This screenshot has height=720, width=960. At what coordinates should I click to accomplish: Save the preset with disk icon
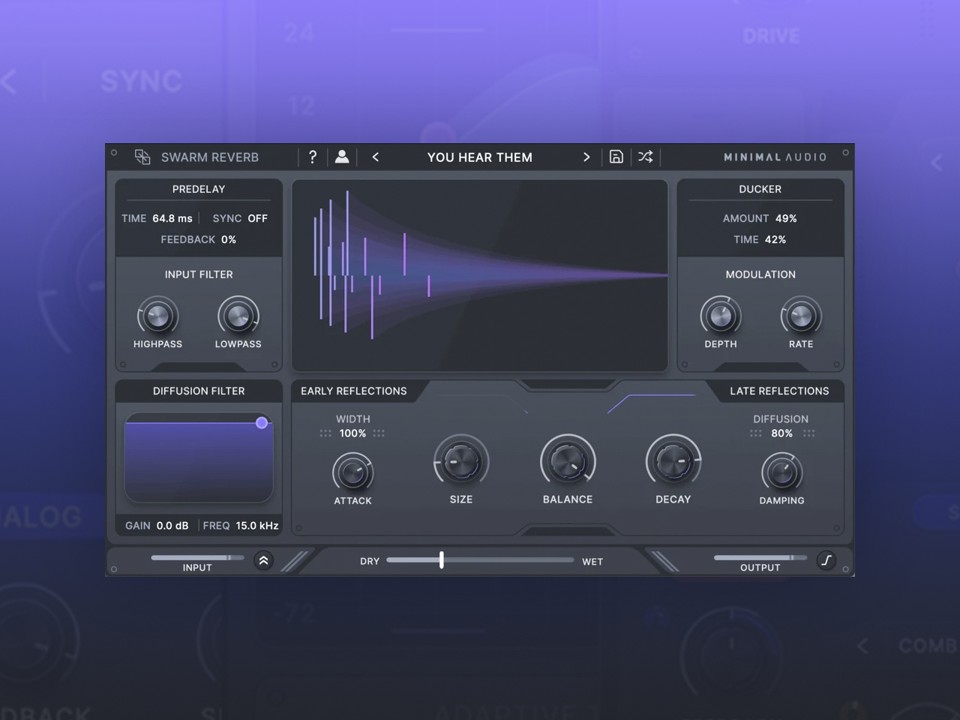click(616, 157)
